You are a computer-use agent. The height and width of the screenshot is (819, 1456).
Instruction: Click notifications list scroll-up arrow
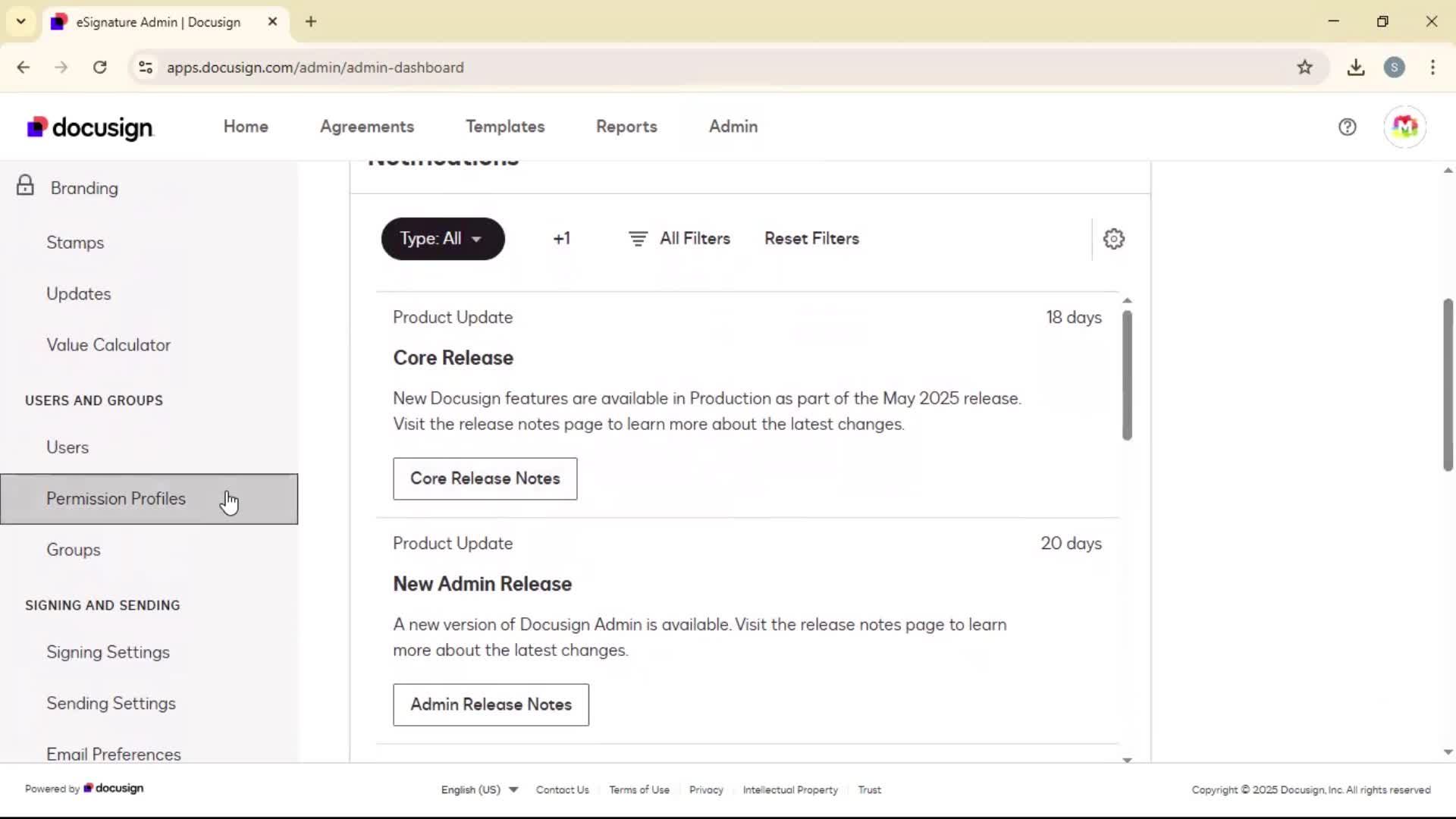click(x=1127, y=301)
